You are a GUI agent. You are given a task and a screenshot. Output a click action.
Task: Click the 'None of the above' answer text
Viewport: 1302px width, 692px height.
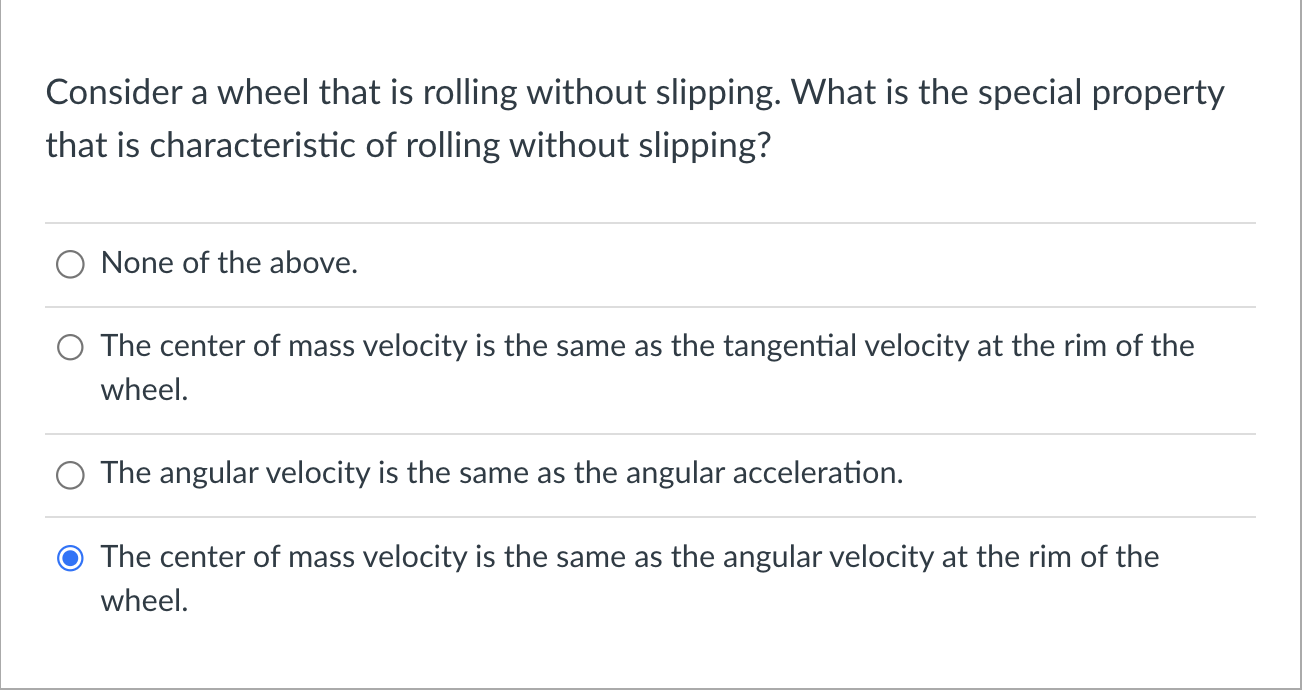click(x=228, y=263)
